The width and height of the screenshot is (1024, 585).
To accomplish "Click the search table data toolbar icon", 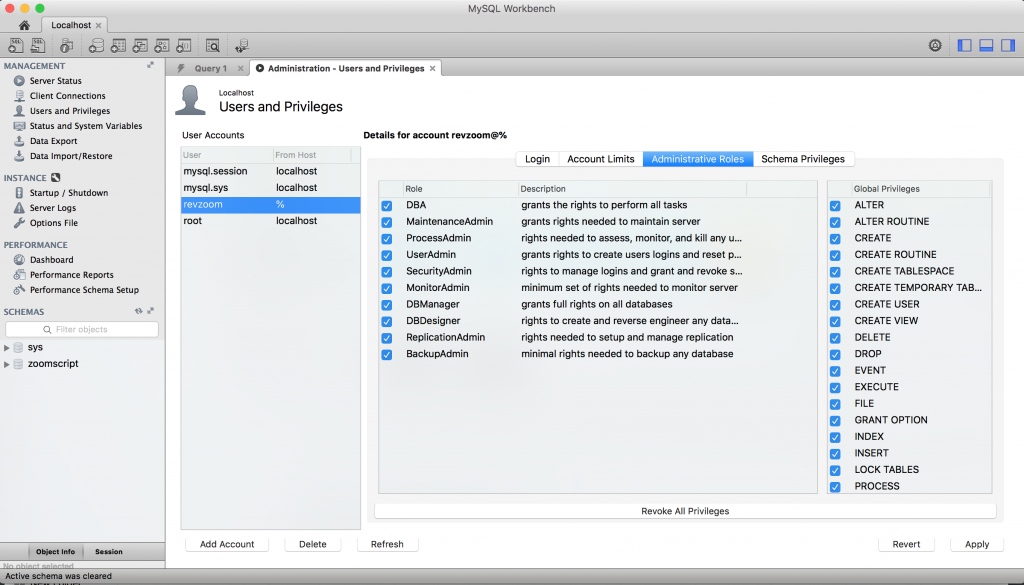I will click(212, 45).
